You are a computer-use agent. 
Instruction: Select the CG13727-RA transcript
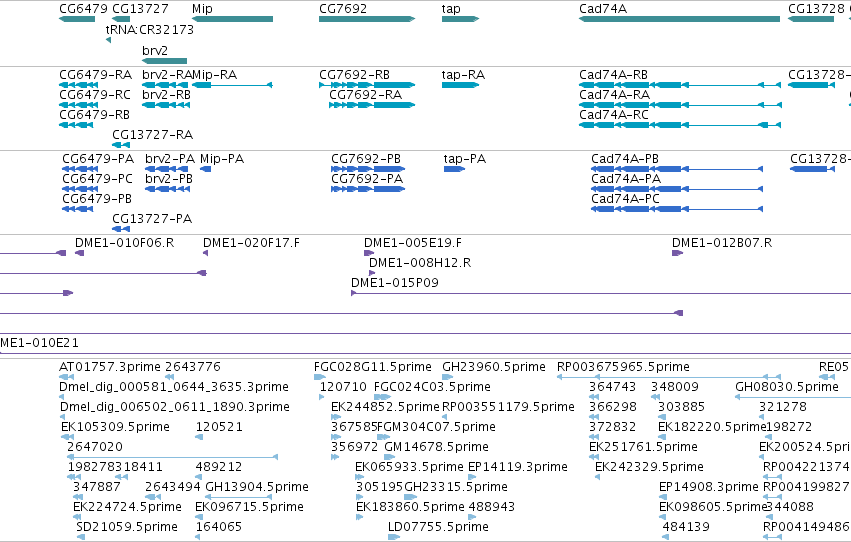click(121, 145)
